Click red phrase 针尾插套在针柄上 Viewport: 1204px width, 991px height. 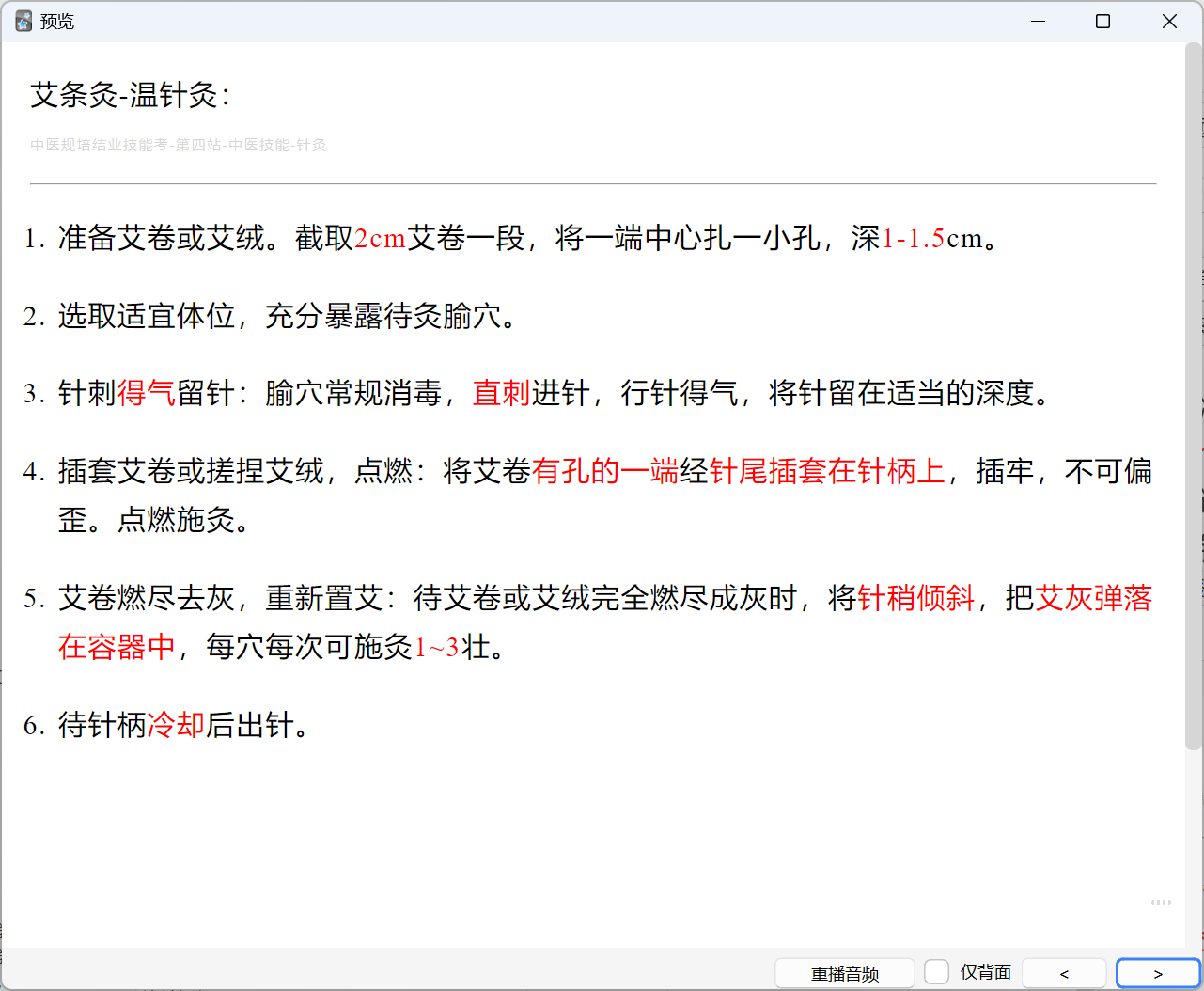coord(827,471)
